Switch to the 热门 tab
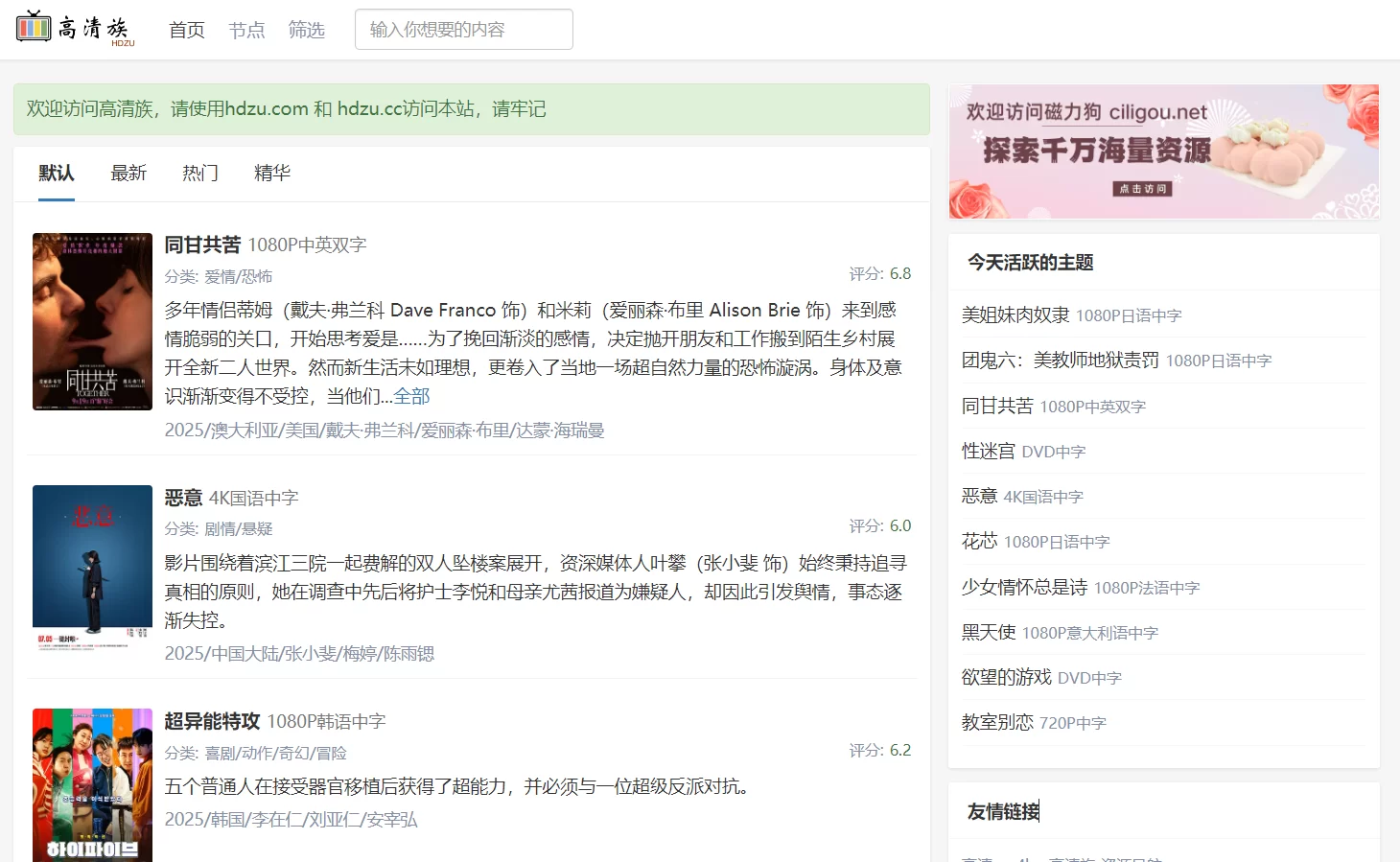Screen dimensions: 1400x862 tap(199, 173)
